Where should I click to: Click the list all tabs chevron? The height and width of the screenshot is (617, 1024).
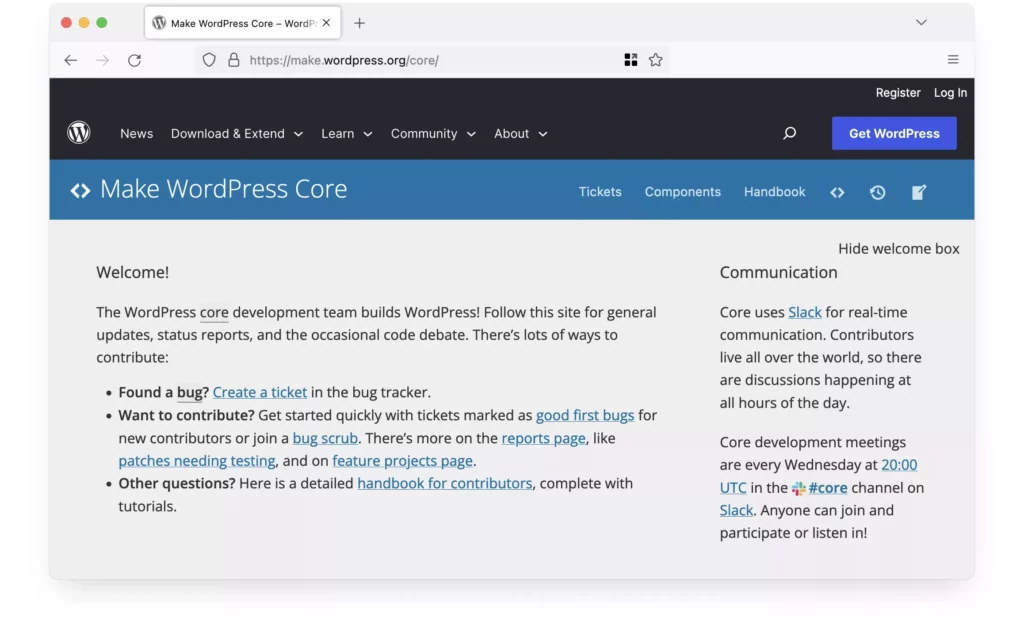(921, 22)
